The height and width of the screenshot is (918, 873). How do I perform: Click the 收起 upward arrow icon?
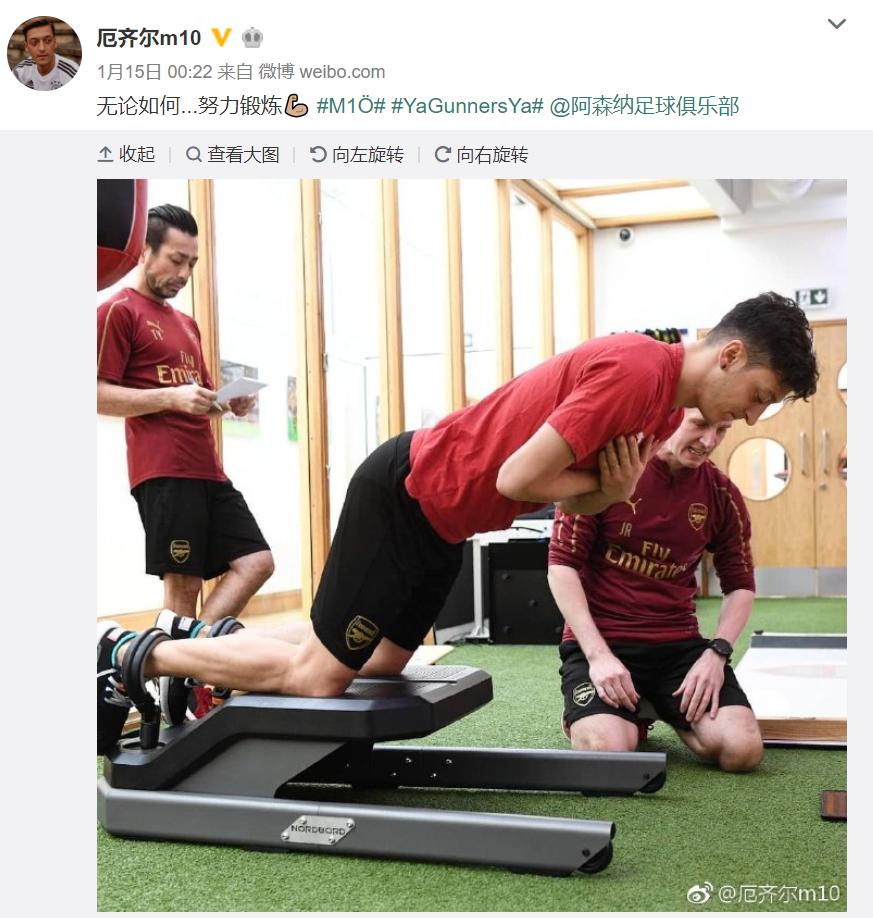click(105, 155)
